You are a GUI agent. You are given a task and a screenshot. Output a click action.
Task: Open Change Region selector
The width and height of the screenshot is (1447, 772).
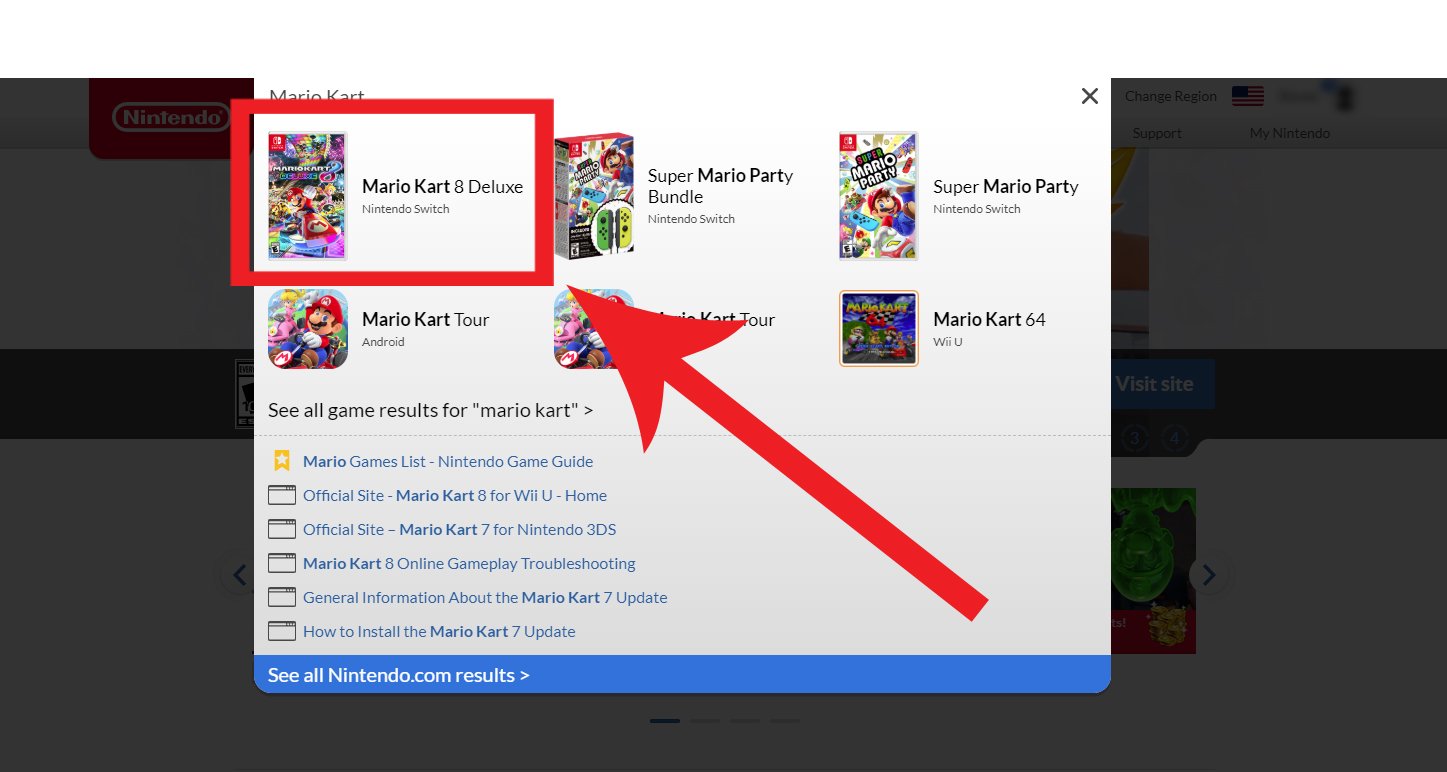click(1171, 96)
